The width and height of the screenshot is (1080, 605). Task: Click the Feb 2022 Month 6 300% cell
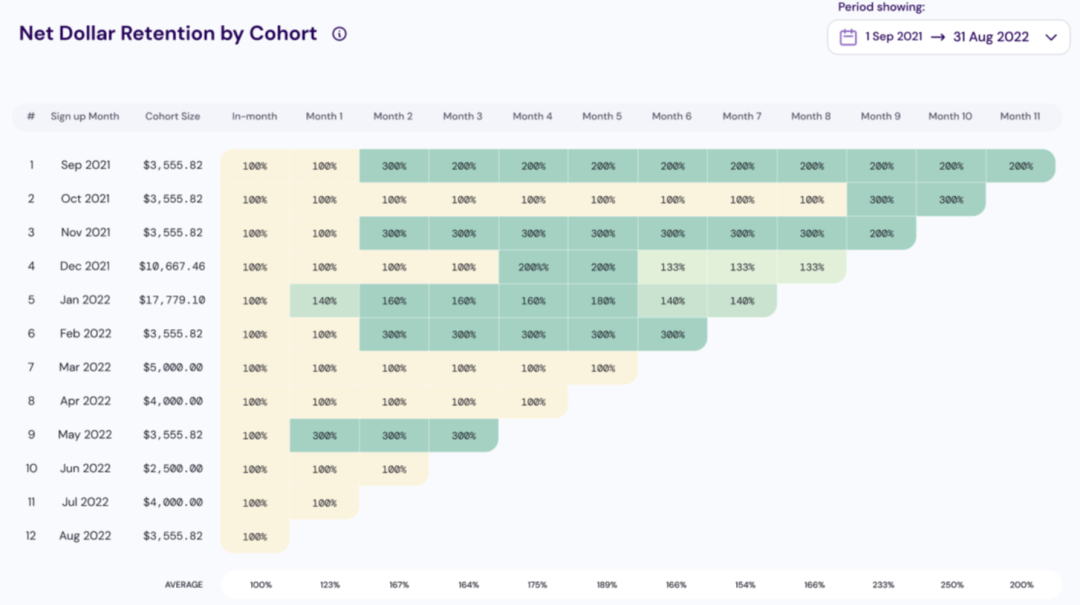pos(672,334)
